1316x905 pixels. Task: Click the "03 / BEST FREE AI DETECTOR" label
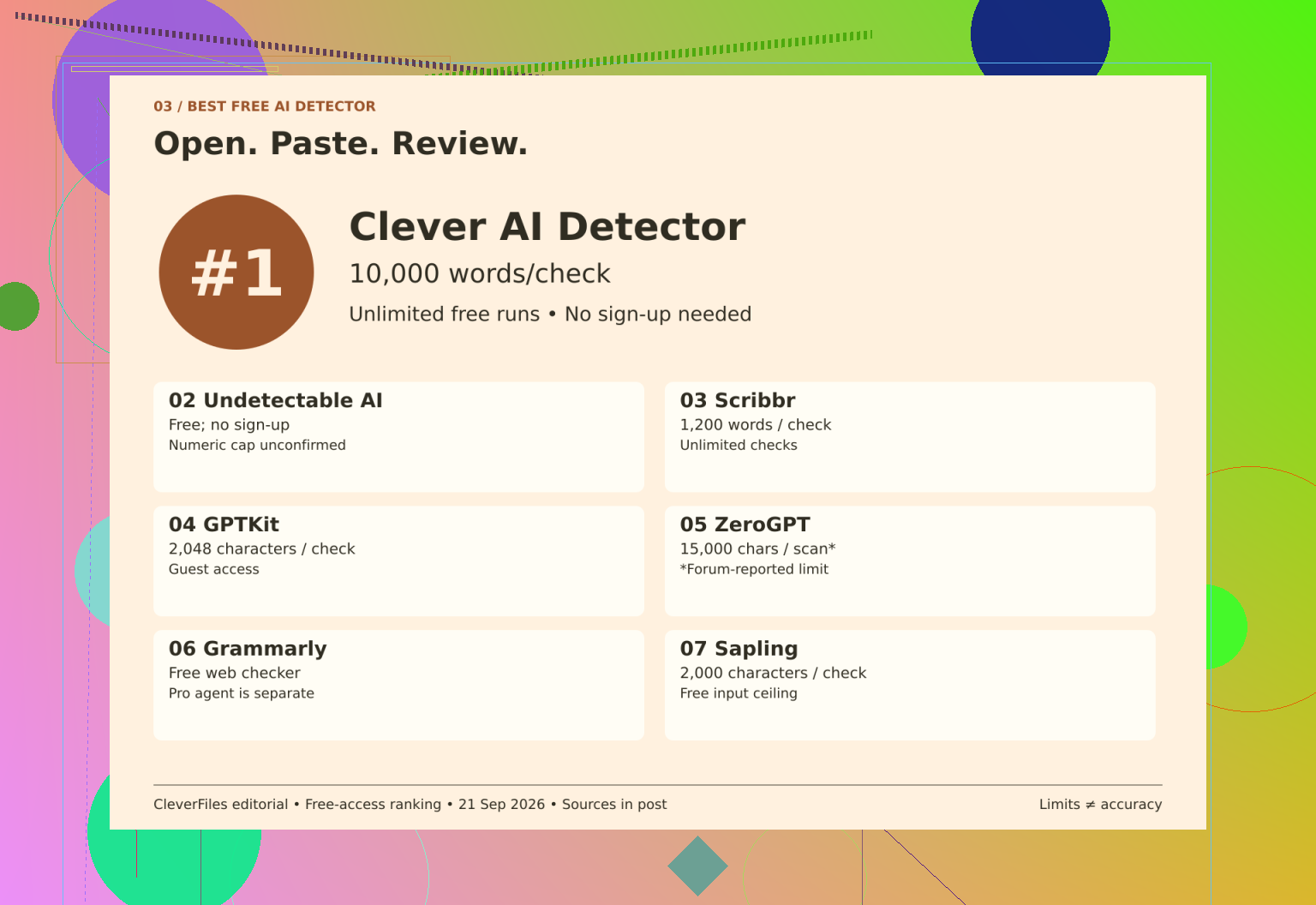(x=264, y=106)
